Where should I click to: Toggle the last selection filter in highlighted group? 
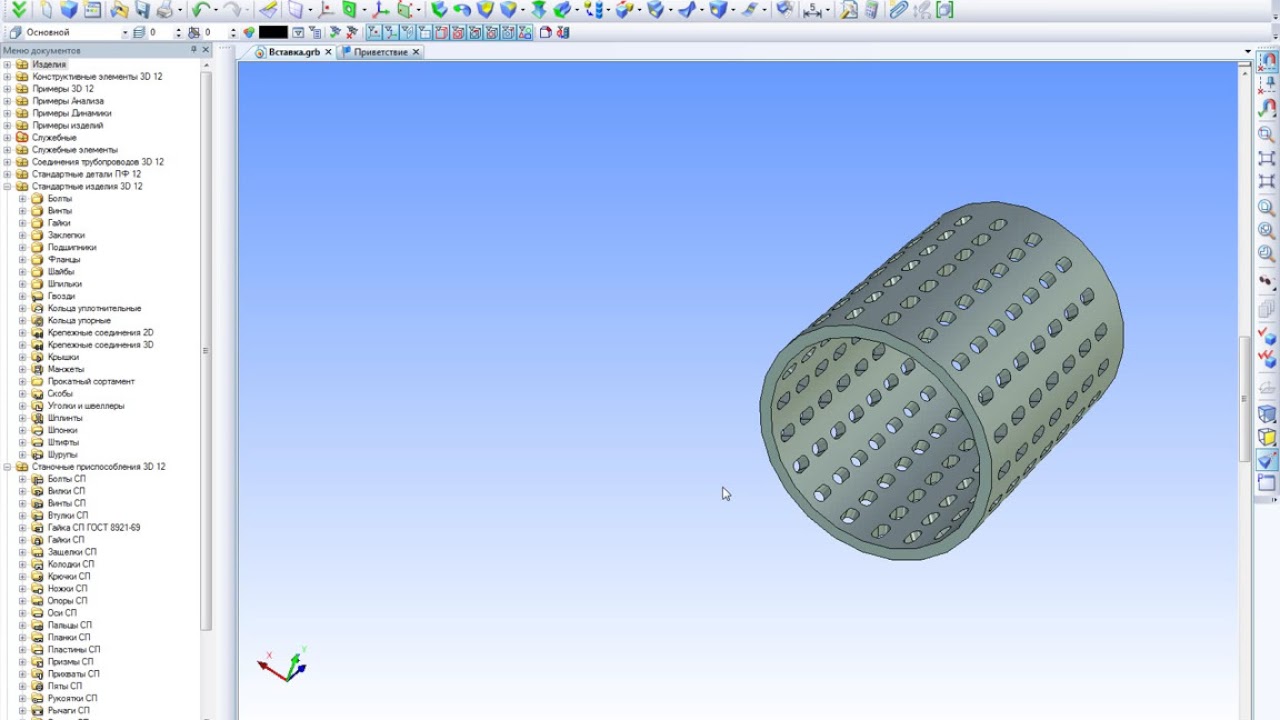(524, 32)
